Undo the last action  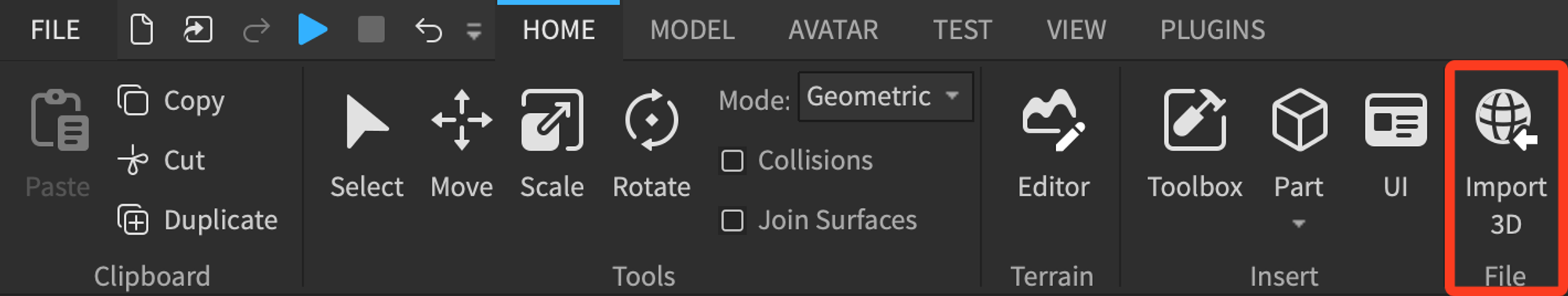pyautogui.click(x=428, y=31)
